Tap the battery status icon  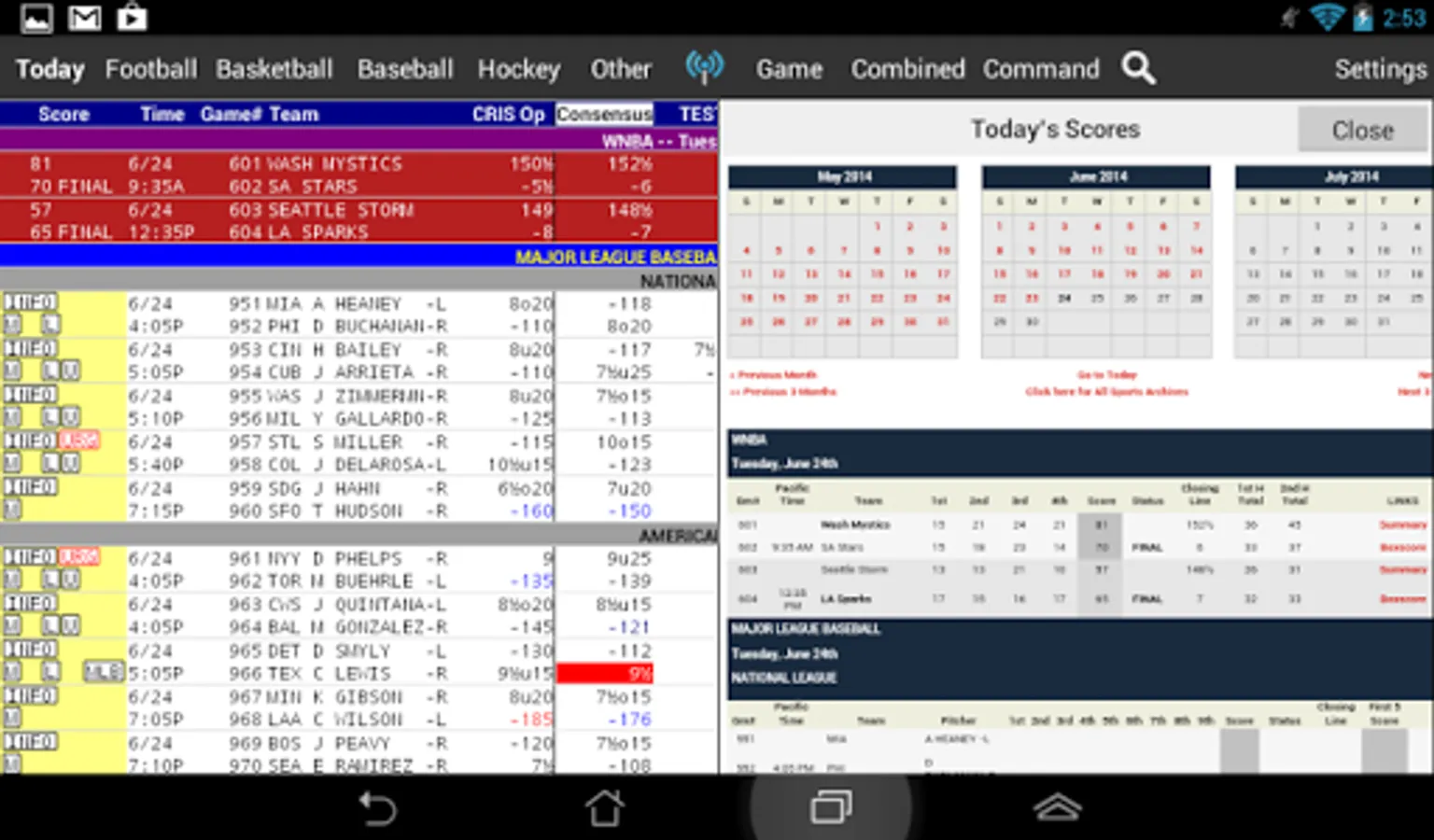(x=1362, y=17)
